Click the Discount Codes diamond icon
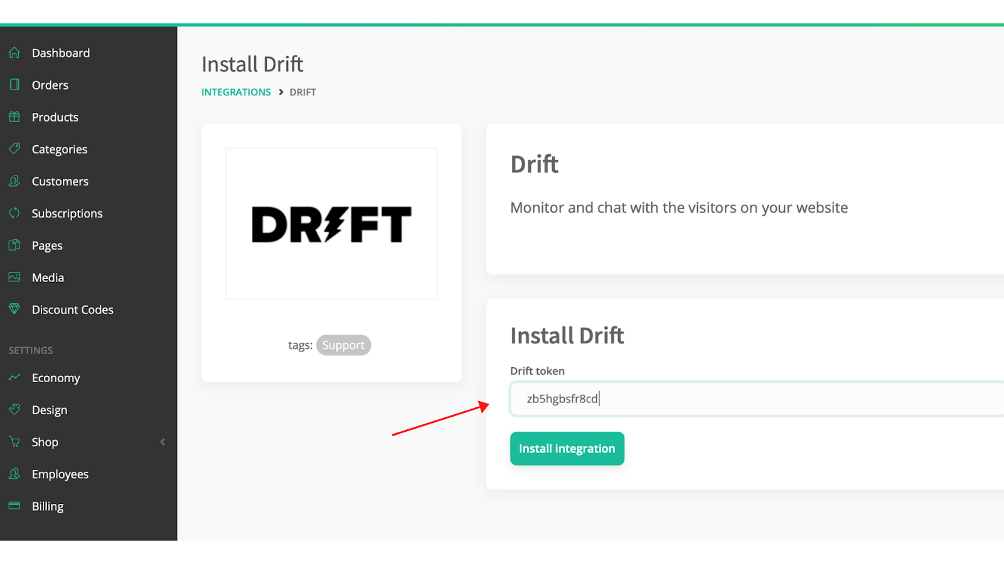 click(14, 309)
